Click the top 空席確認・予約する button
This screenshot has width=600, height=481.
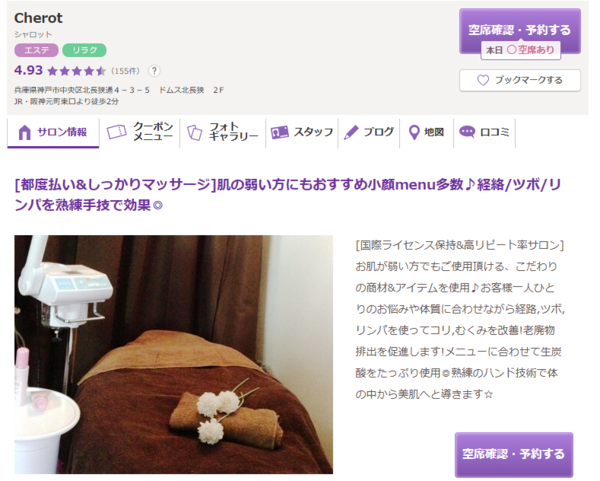coord(520,31)
